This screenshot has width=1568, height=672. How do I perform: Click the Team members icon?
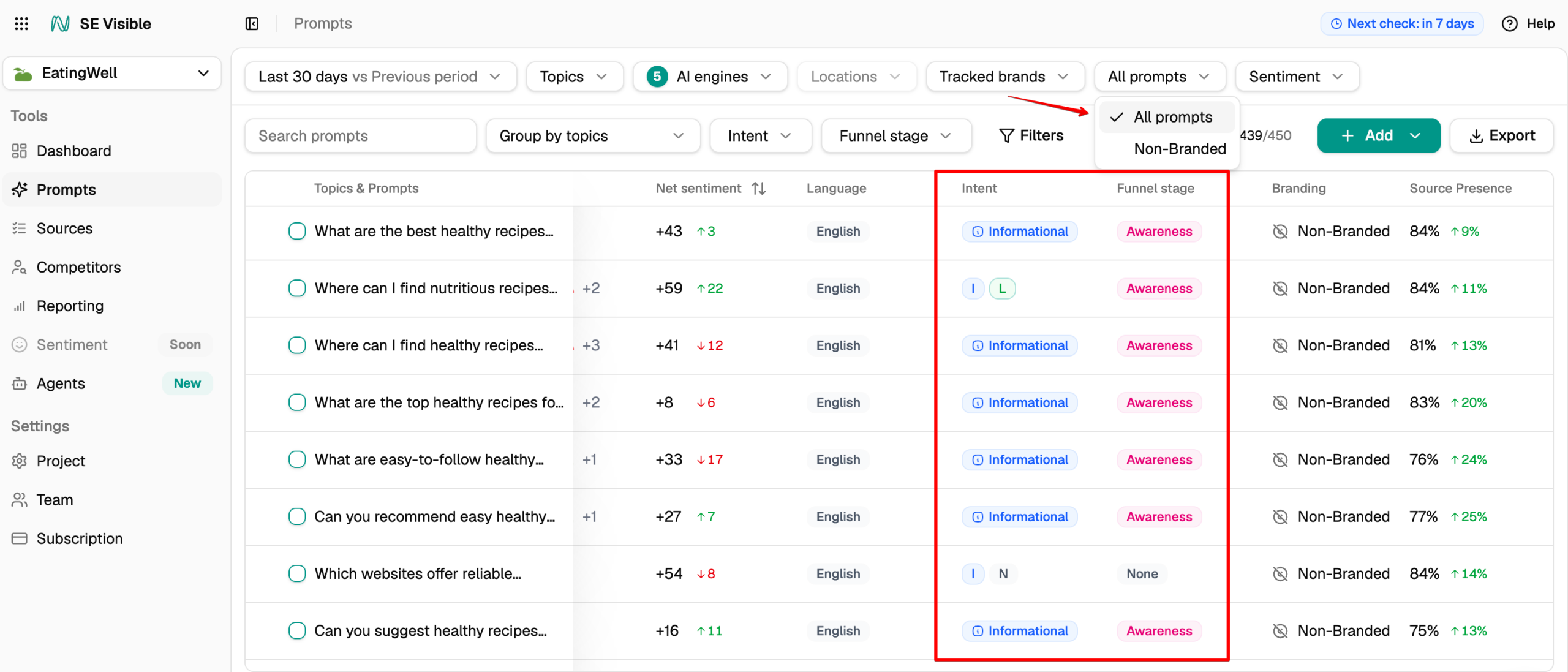point(20,500)
